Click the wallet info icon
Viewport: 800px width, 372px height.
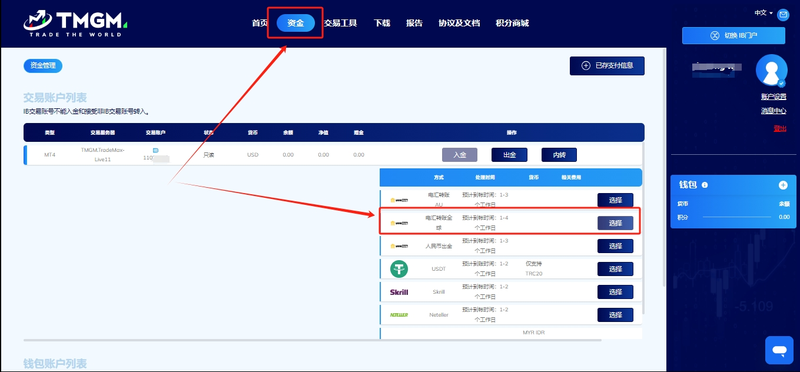pyautogui.click(x=705, y=185)
